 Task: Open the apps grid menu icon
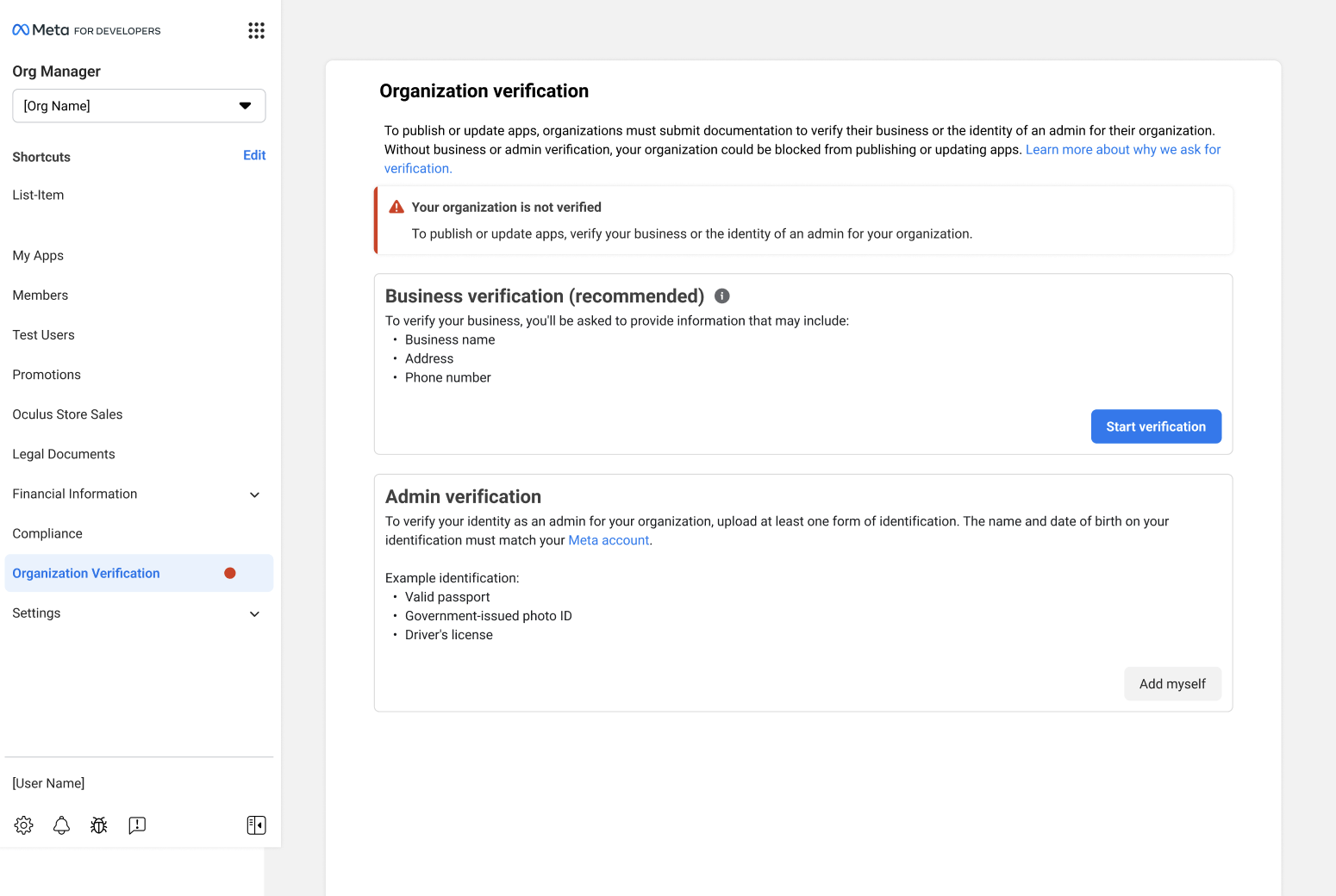pyautogui.click(x=256, y=31)
